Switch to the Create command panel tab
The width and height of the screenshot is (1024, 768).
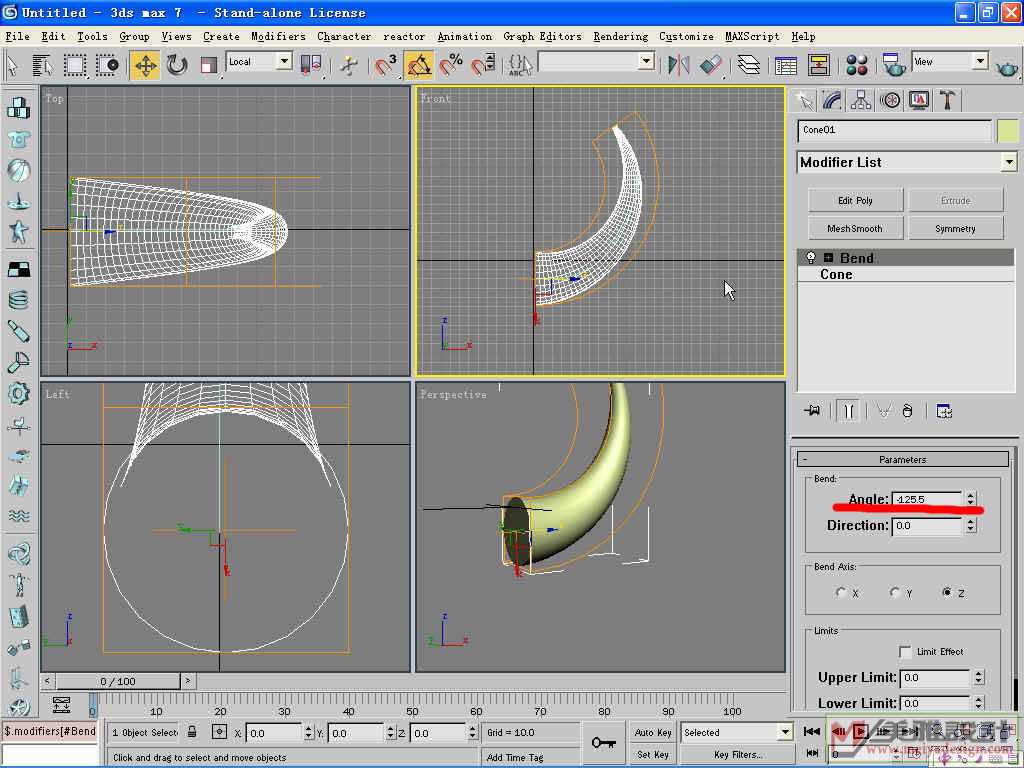(x=806, y=101)
